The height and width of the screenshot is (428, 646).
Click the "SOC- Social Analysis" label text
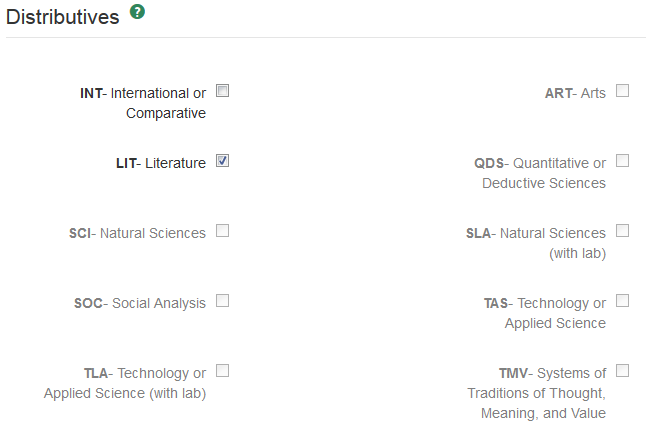pos(140,303)
